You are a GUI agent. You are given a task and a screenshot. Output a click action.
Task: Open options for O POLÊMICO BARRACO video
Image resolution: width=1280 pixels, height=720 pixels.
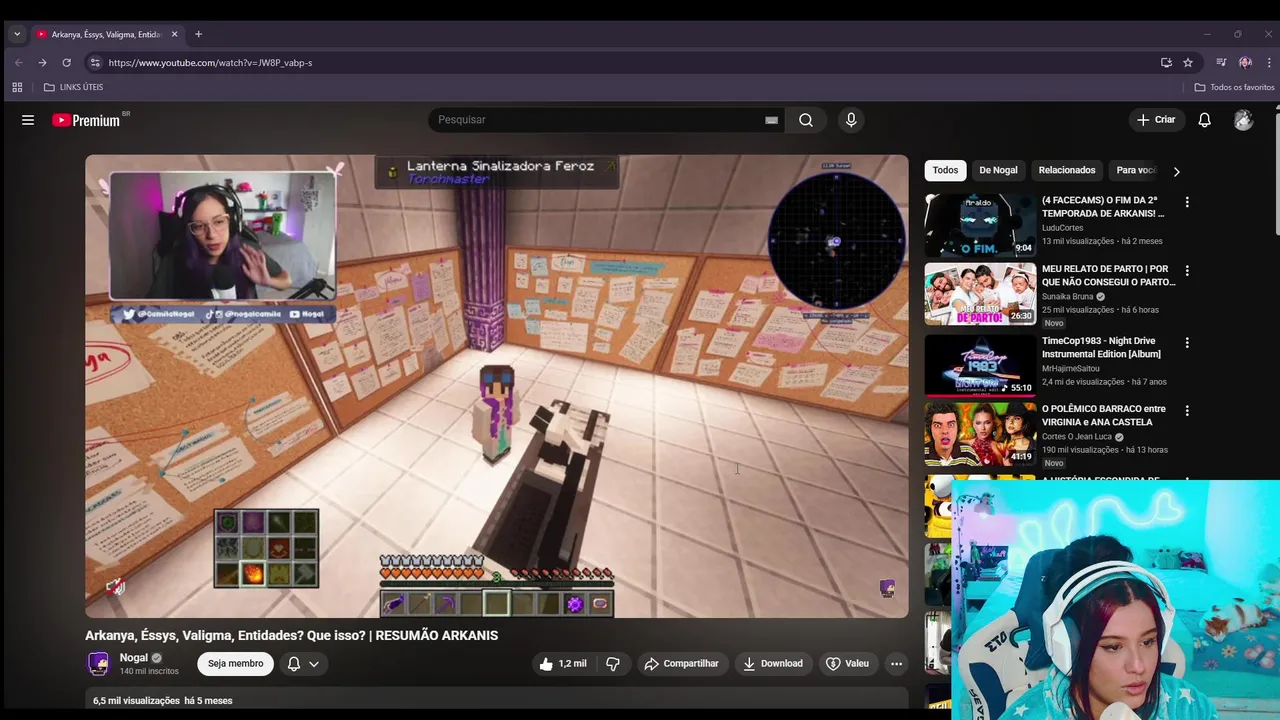pos(1187,410)
